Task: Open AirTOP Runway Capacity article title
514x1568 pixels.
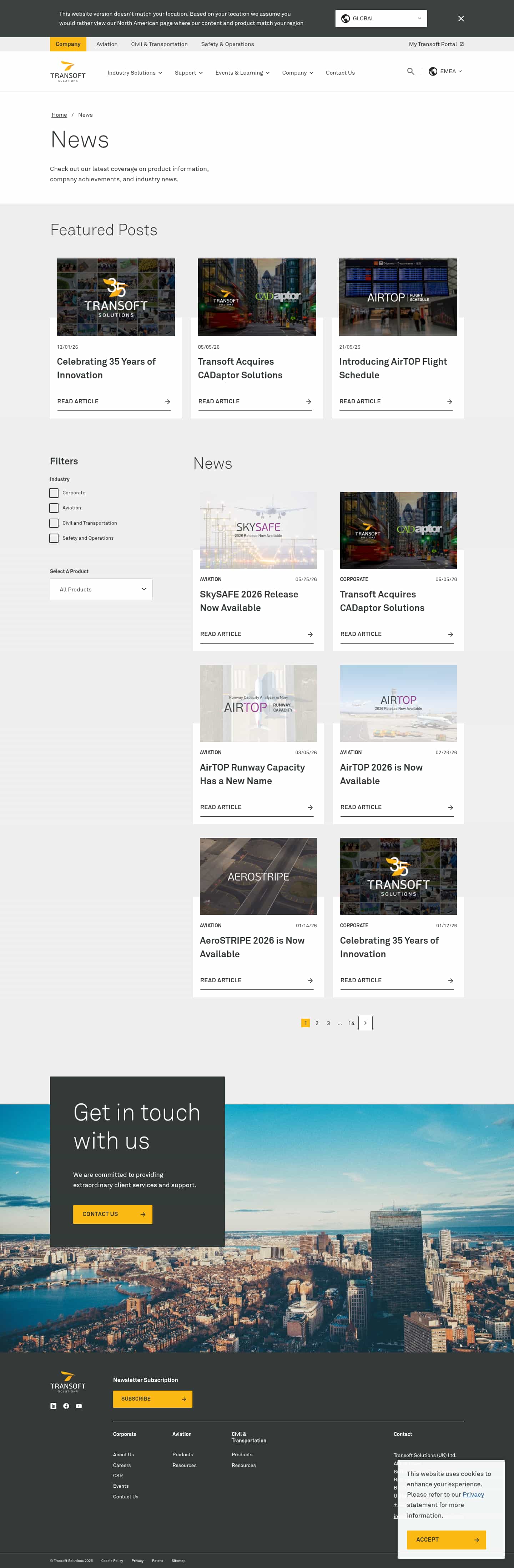Action: click(x=252, y=774)
